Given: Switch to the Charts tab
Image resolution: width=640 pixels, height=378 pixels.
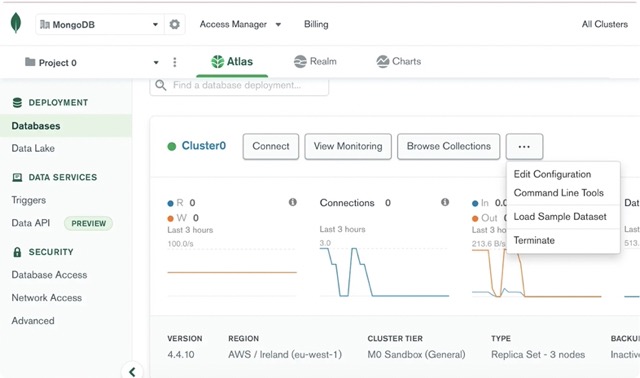Looking at the screenshot, I should [x=398, y=62].
